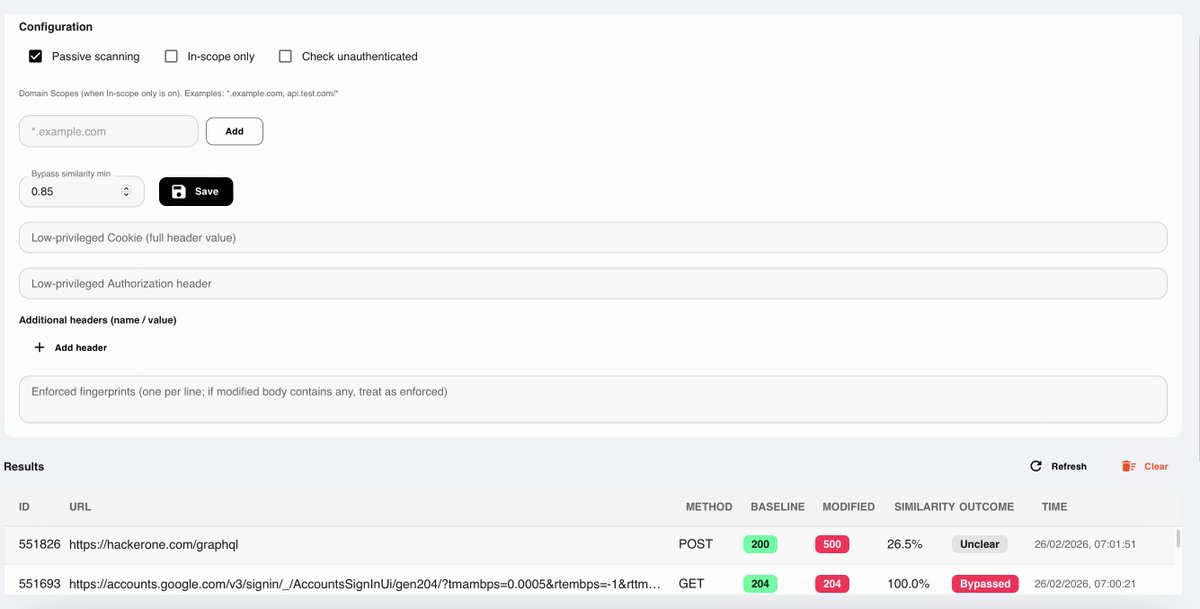This screenshot has height=609, width=1200.
Task: Click the green 200 baseline badge
Action: point(760,544)
